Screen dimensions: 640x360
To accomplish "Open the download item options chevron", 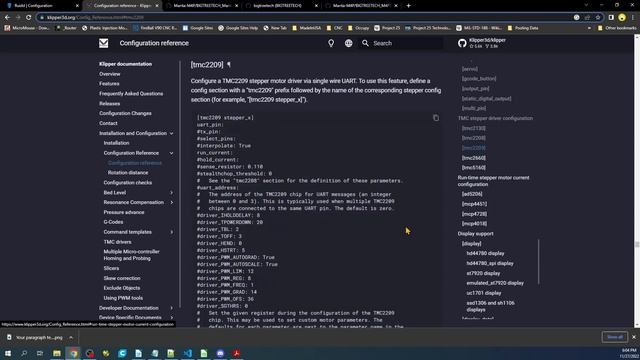I will [71, 338].
